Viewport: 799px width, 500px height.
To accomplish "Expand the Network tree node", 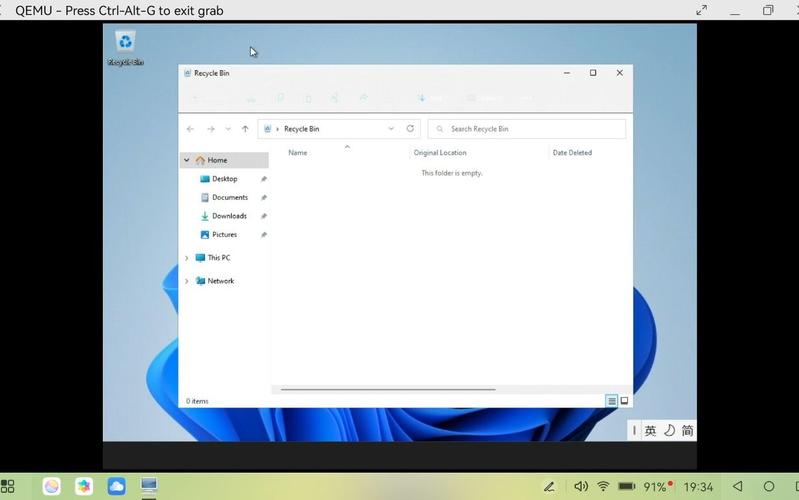I will coord(187,281).
